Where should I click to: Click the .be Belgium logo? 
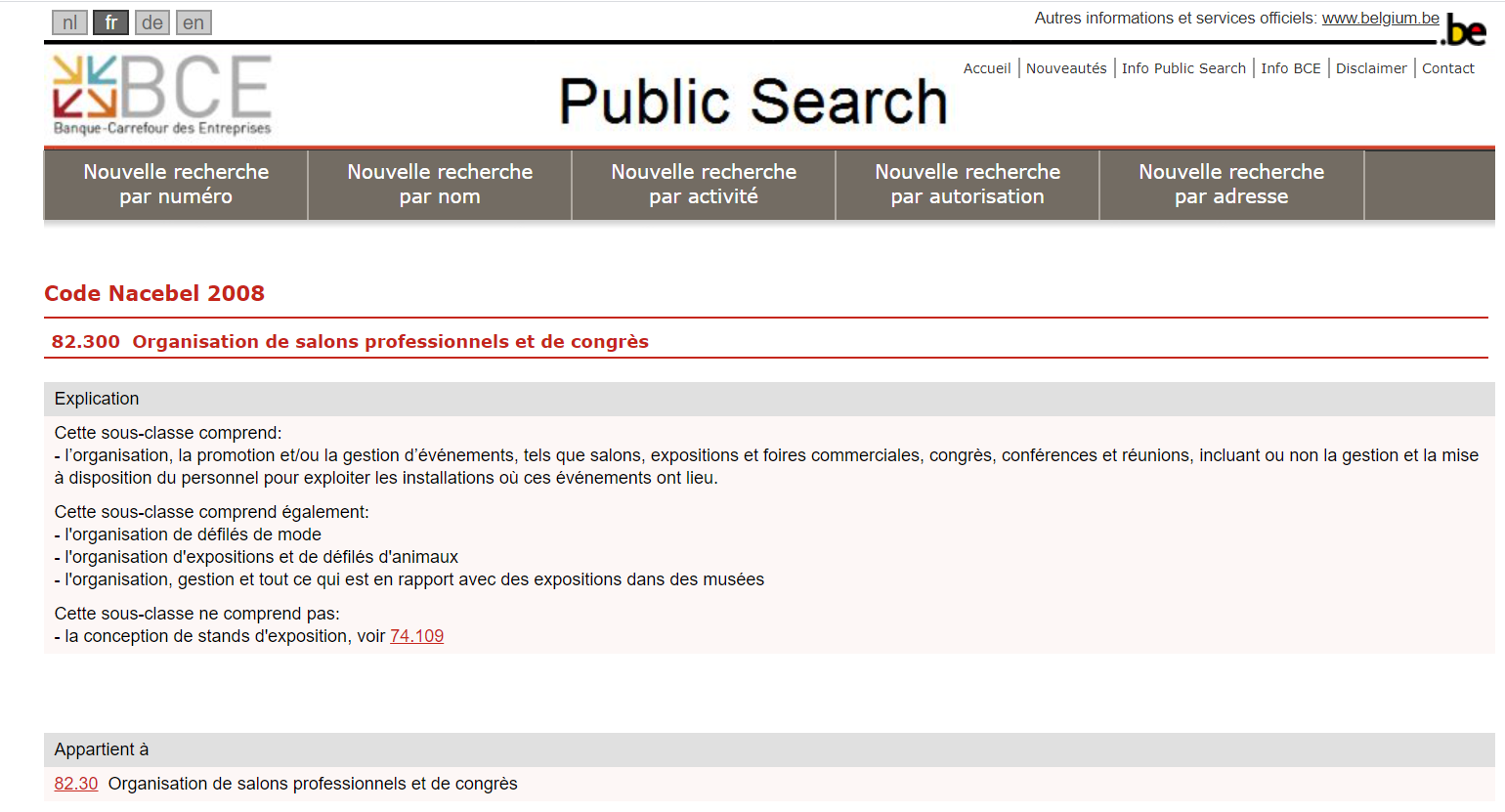pyautogui.click(x=1465, y=30)
